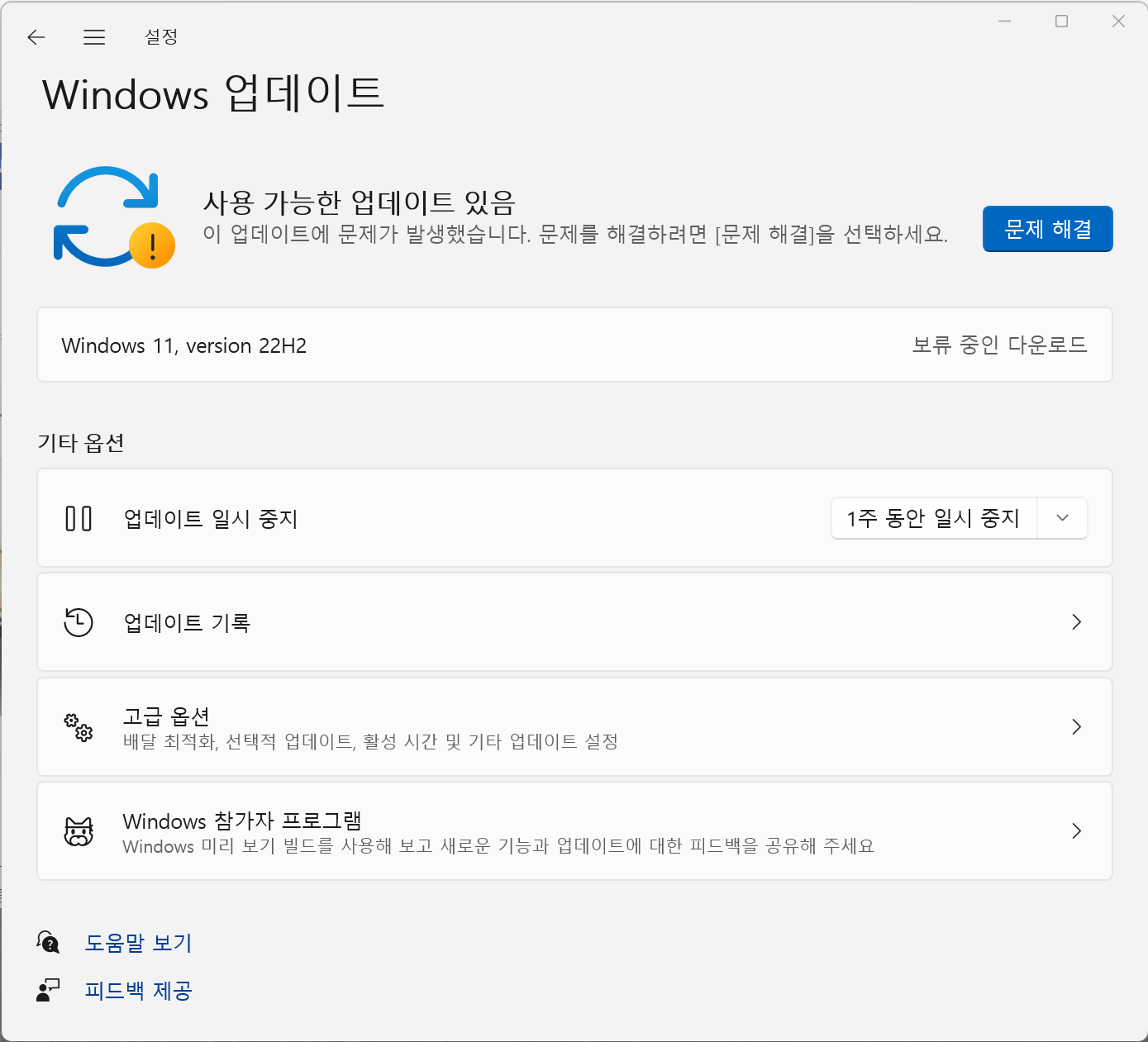Minimize the Settings window
Viewport: 1148px width, 1042px height.
[x=1005, y=21]
